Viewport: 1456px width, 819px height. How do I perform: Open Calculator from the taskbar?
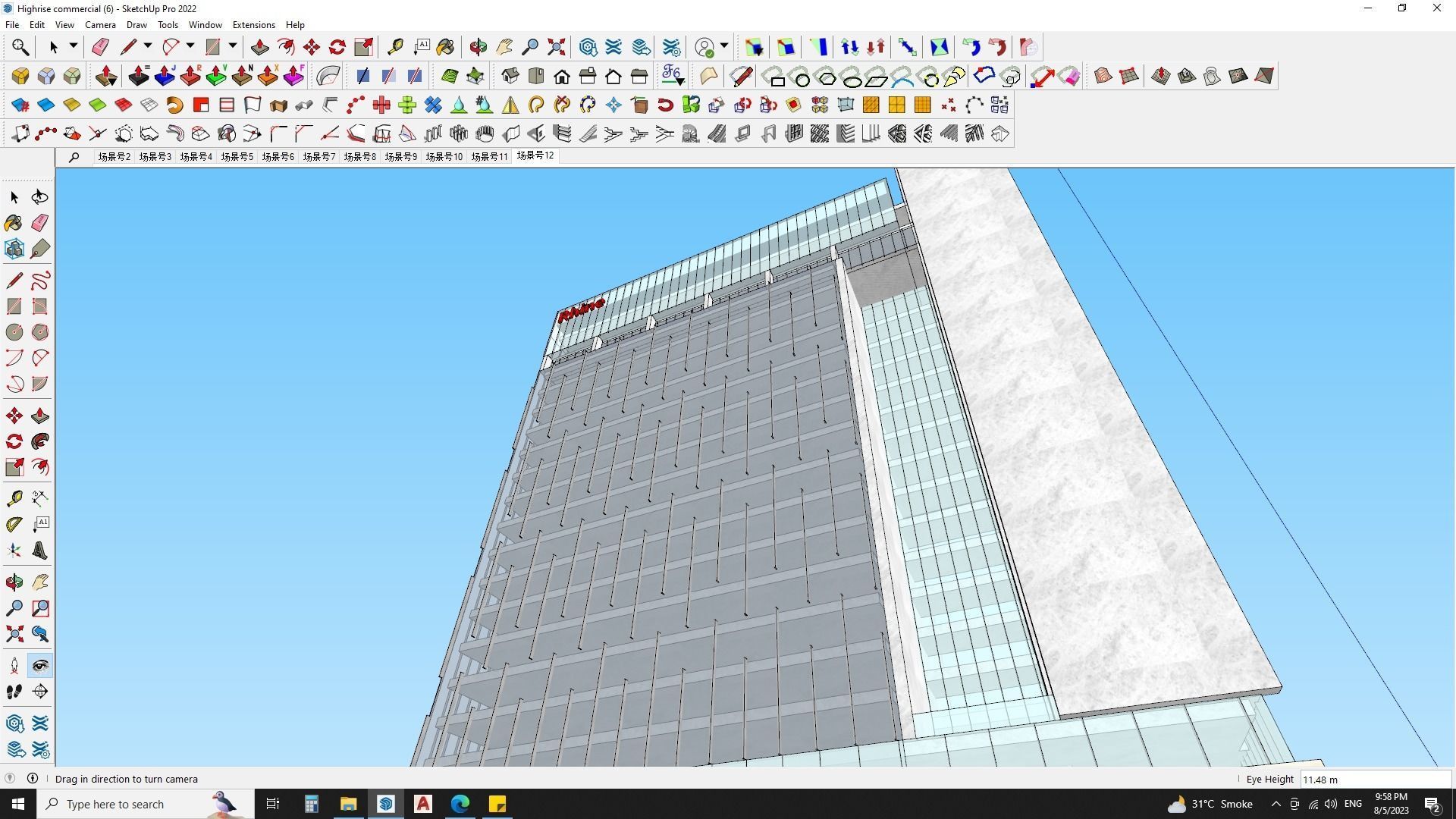(311, 804)
